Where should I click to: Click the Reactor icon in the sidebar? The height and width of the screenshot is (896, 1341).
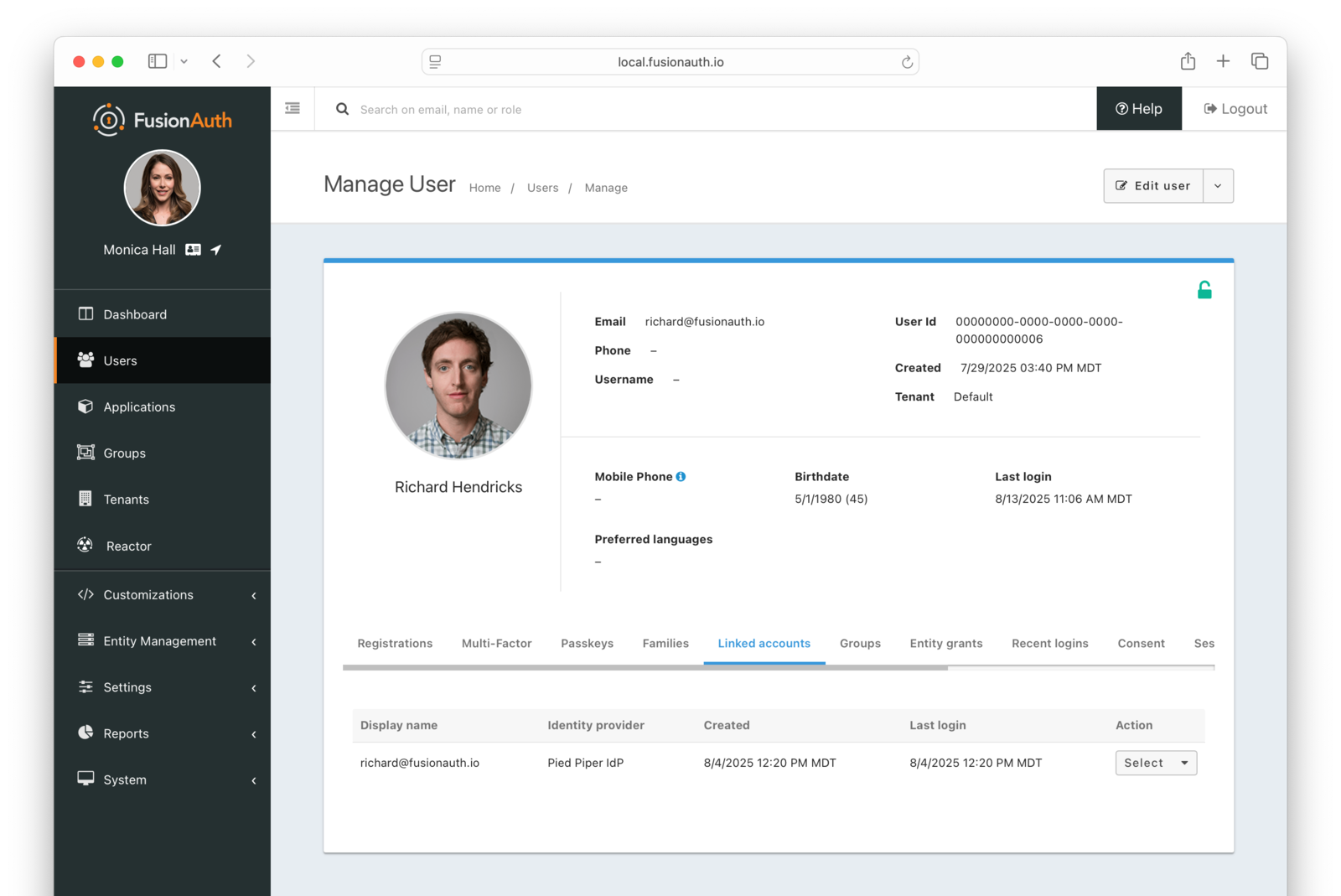85,545
